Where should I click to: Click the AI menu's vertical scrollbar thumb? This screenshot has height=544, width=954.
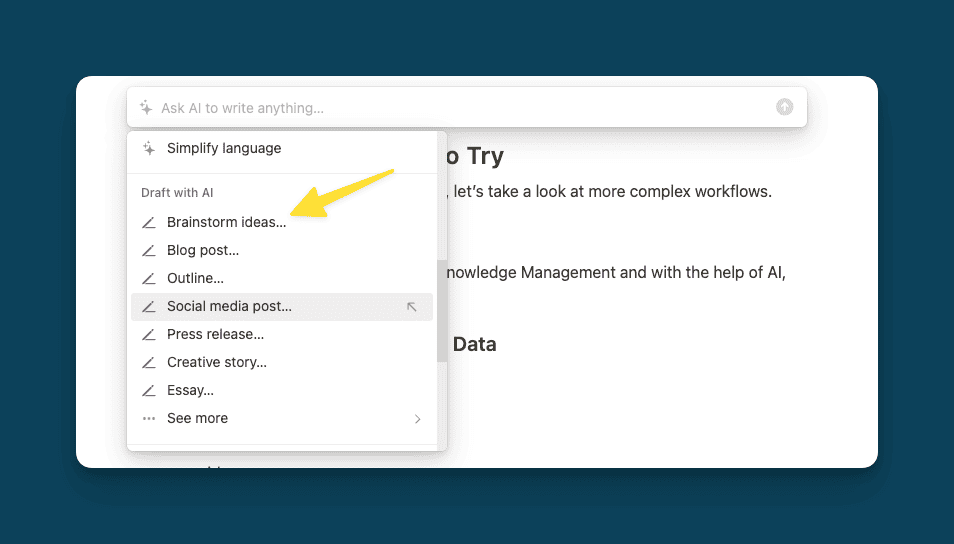click(x=442, y=310)
